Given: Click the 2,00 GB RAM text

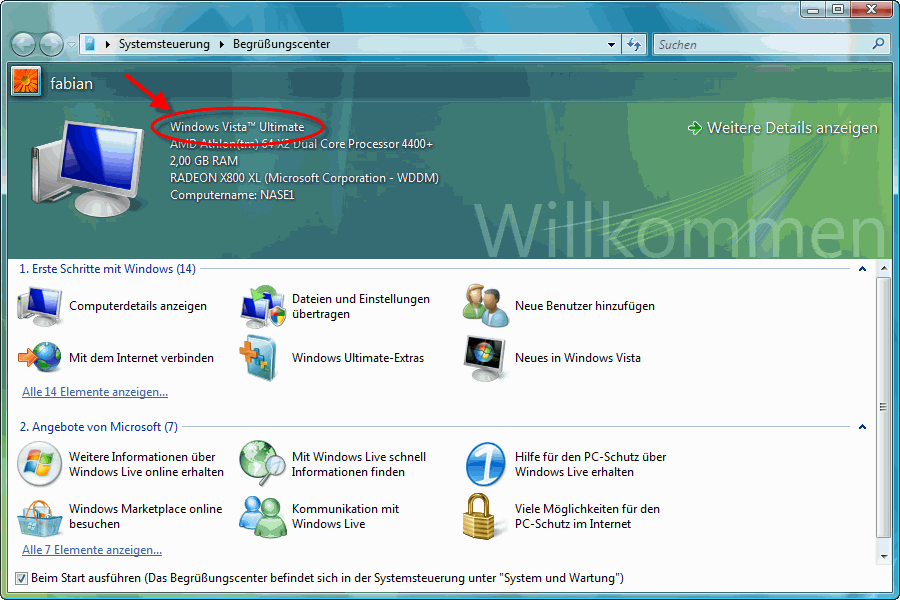Looking at the screenshot, I should click(204, 161).
